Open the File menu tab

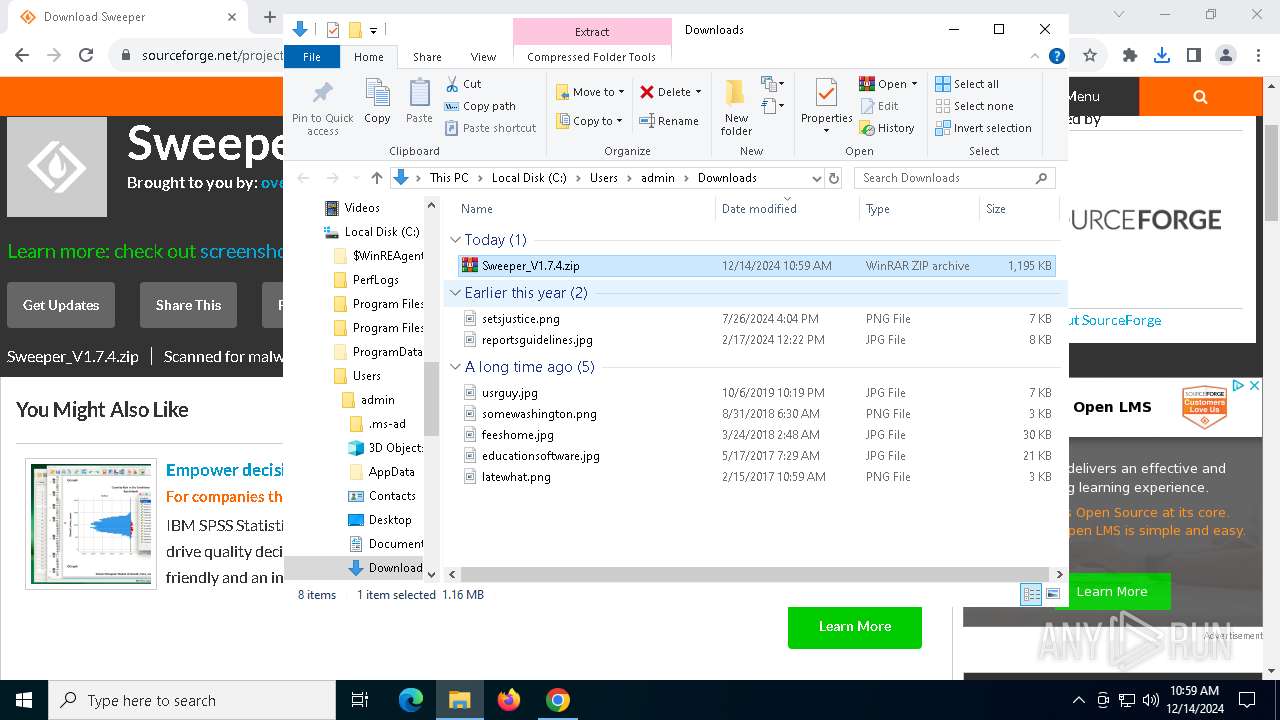(312, 57)
